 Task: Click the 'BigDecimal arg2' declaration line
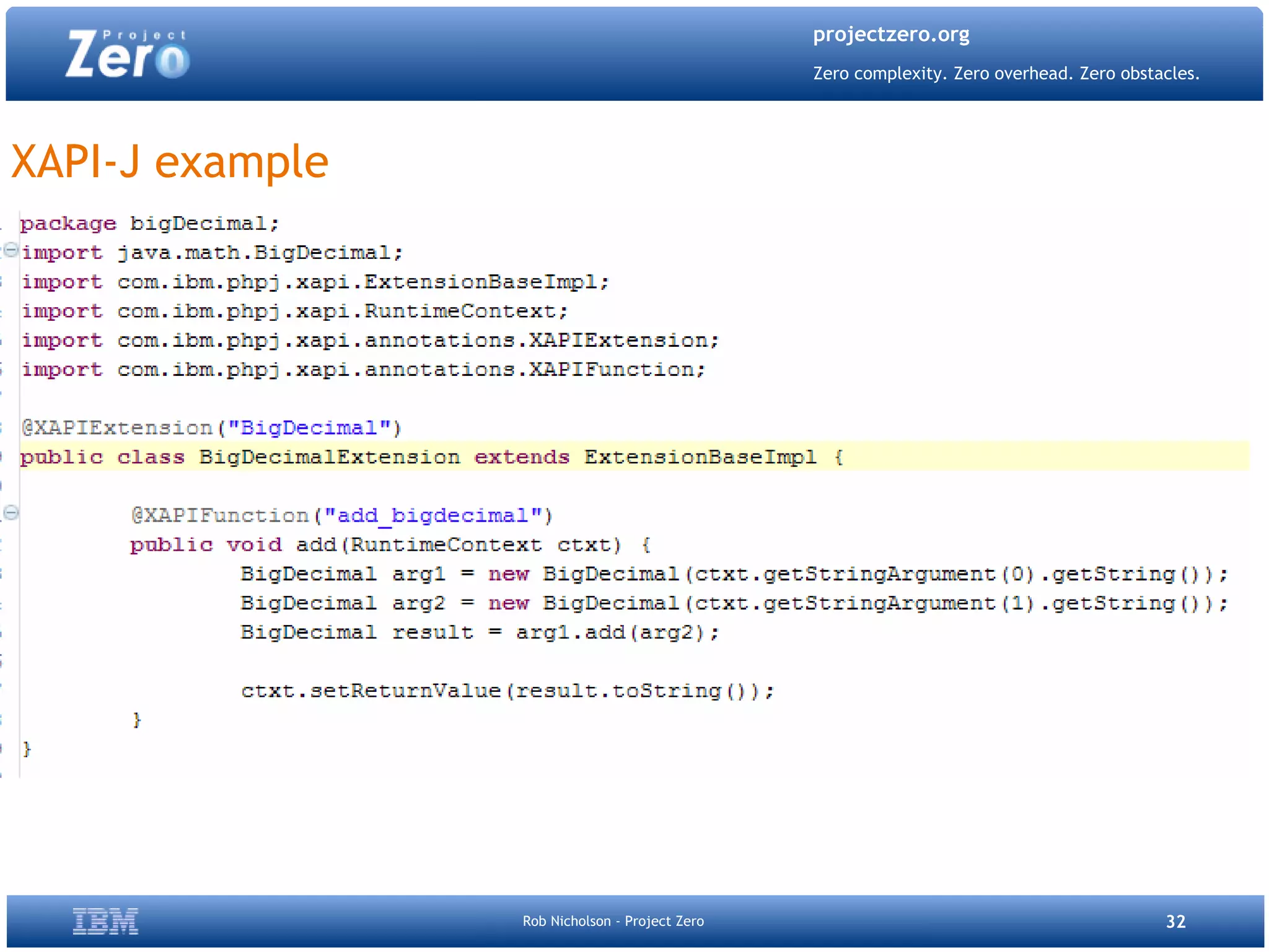pos(734,603)
